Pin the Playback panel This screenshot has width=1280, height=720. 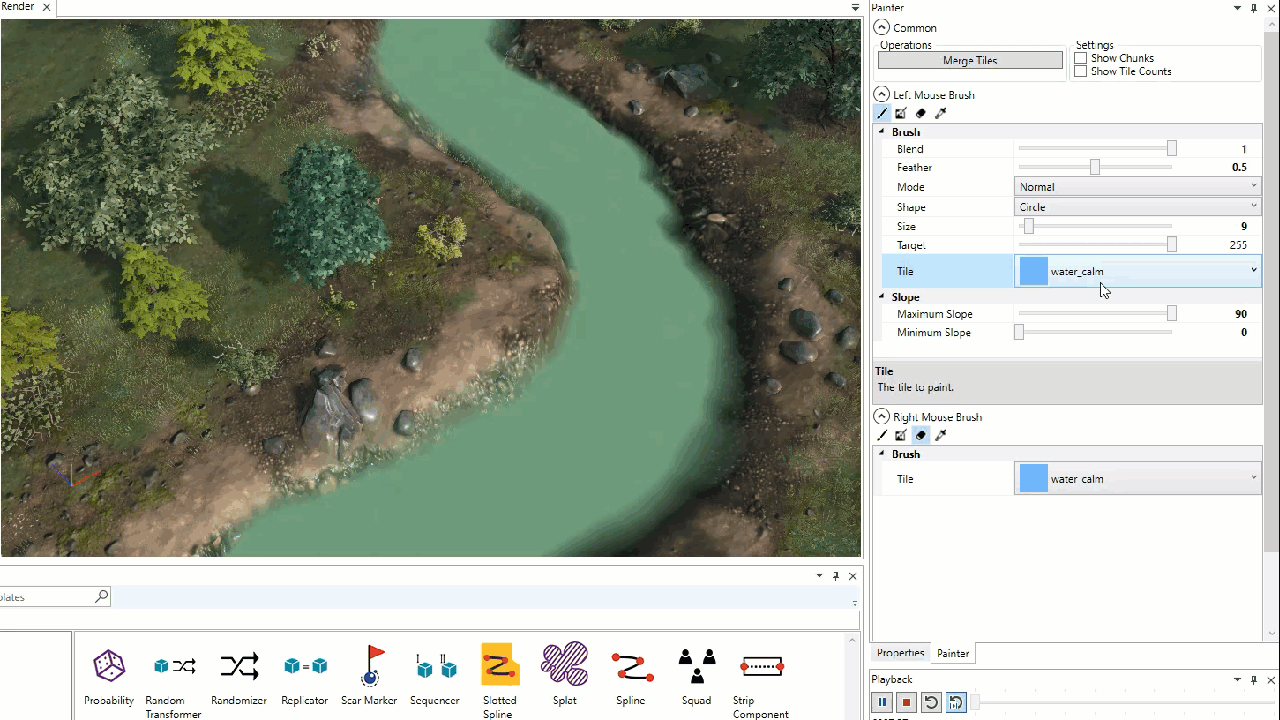[1254, 680]
